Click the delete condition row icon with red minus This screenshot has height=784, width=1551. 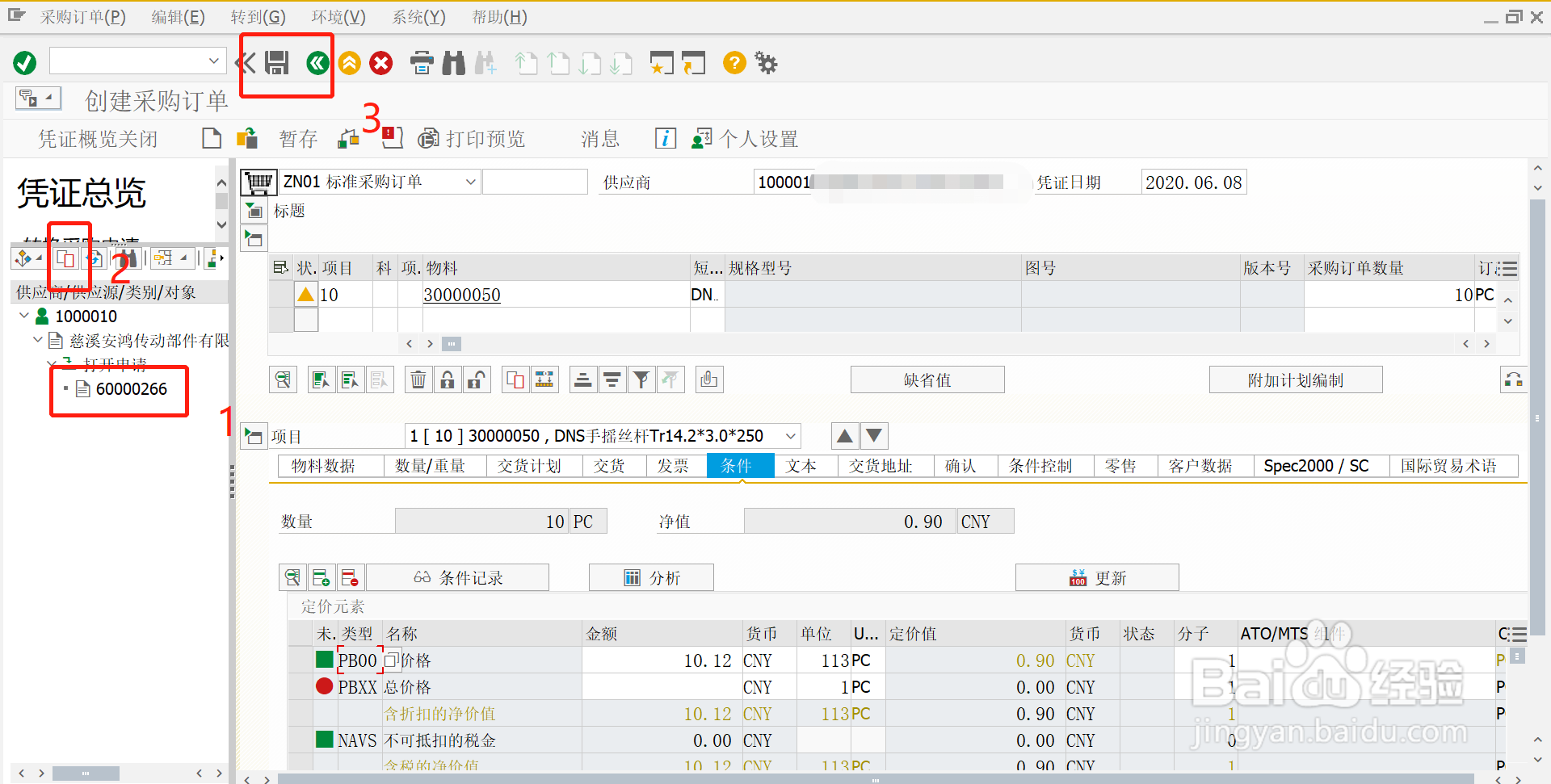point(351,578)
